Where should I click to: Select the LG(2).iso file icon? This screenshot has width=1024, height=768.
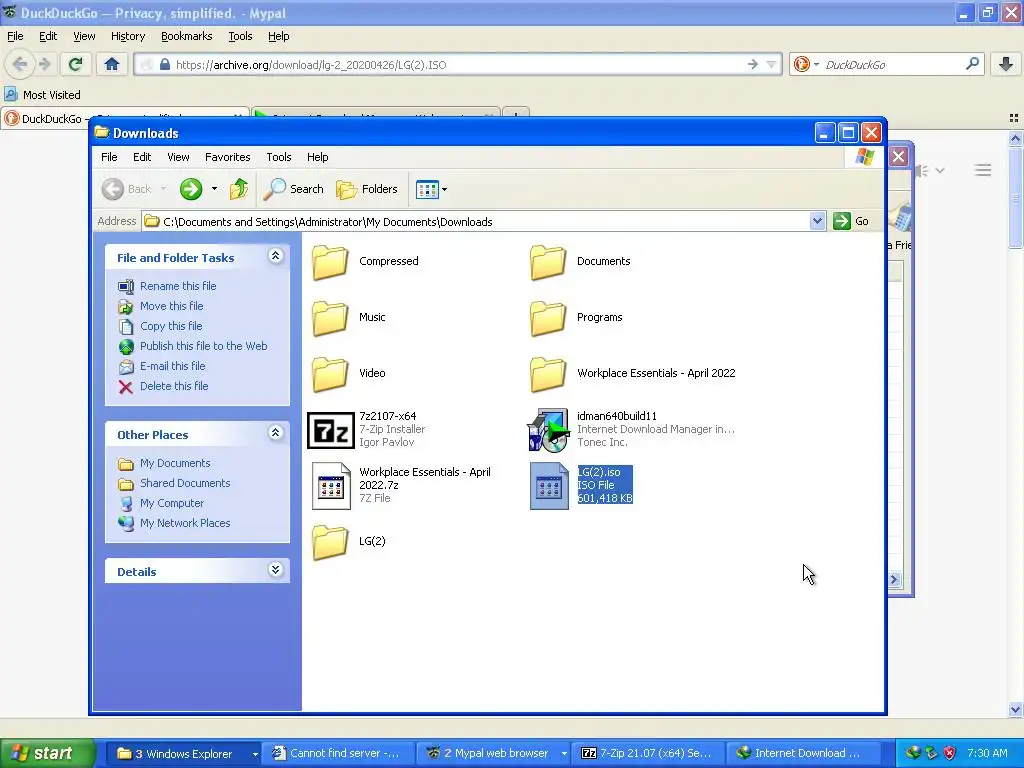tap(549, 485)
